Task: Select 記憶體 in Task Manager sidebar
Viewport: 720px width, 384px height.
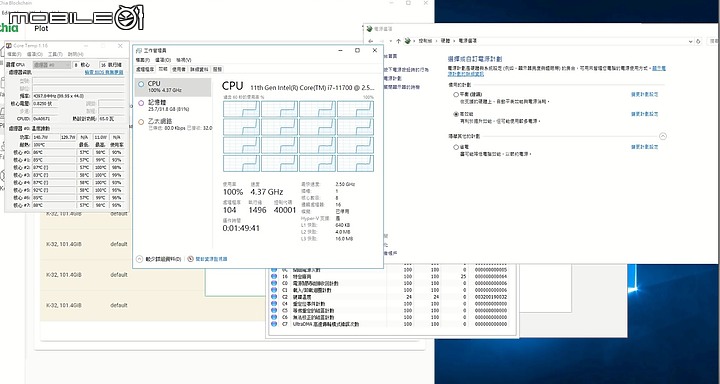Action: point(173,106)
